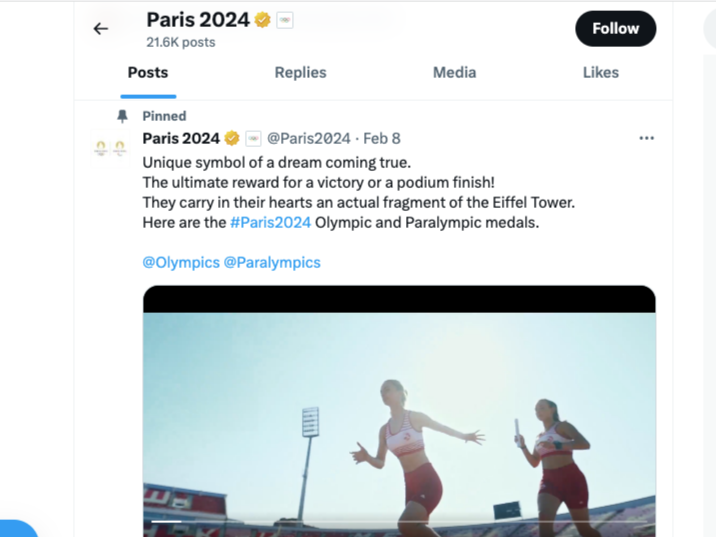Screen dimensions: 716x537
Task: Click the small affiliate badge before @Paris2024 handle
Action: pos(253,138)
